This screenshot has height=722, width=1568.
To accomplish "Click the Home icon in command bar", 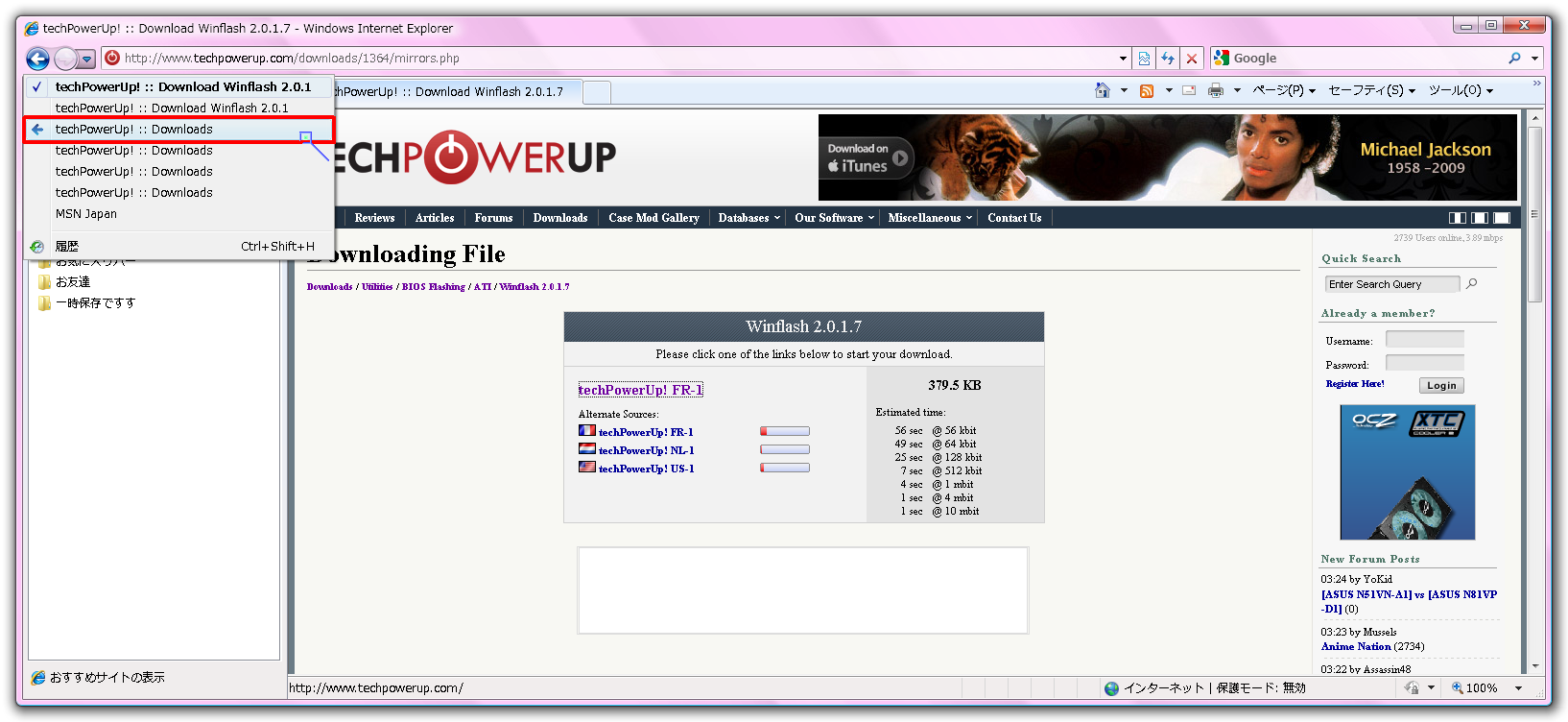I will pyautogui.click(x=1103, y=90).
